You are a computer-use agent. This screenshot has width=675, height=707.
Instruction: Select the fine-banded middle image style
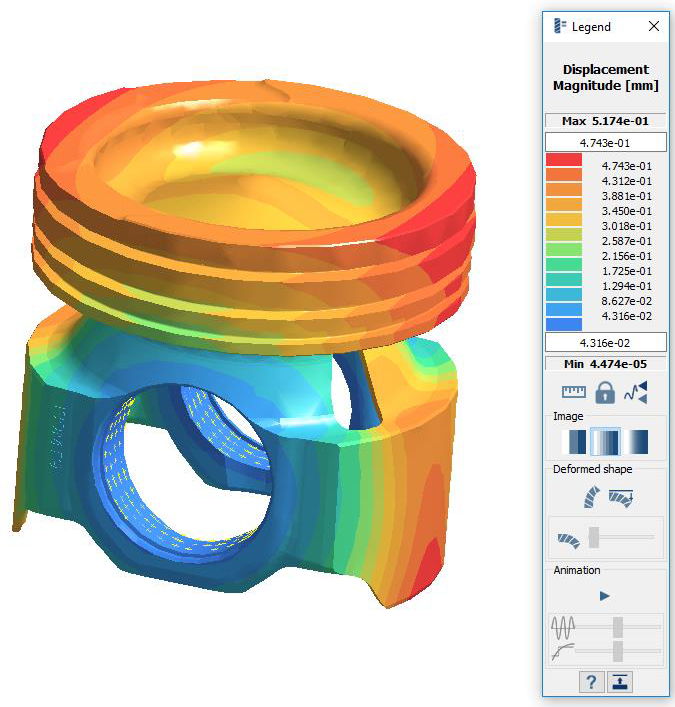coord(605,441)
